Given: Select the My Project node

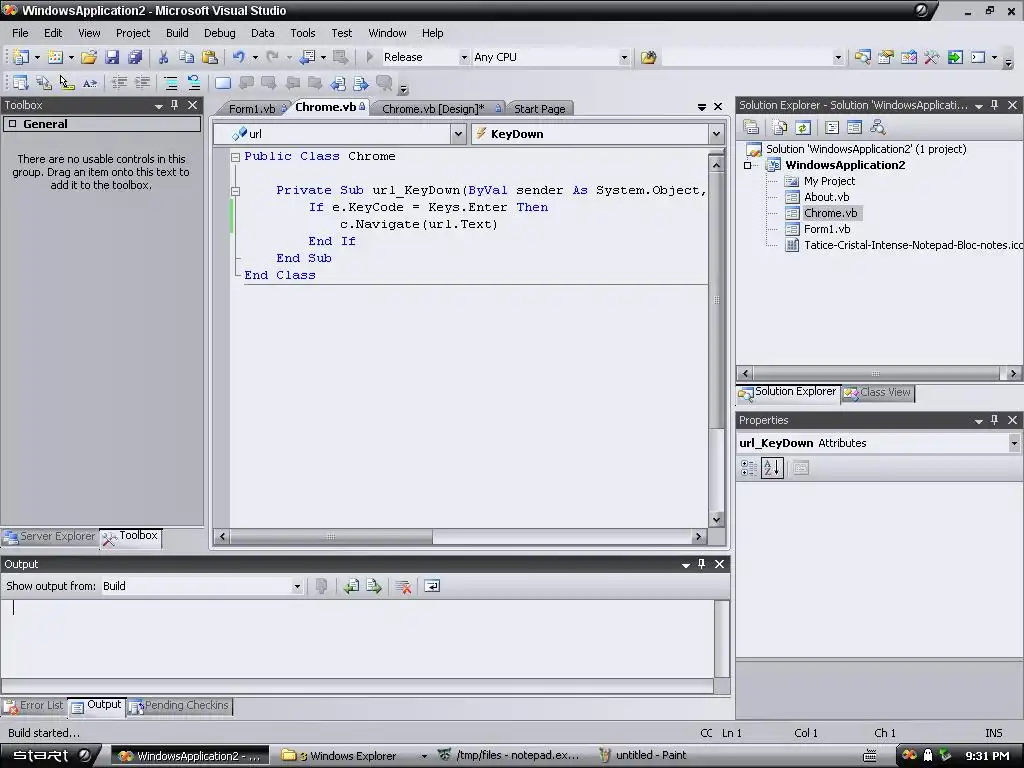Looking at the screenshot, I should coord(829,182).
